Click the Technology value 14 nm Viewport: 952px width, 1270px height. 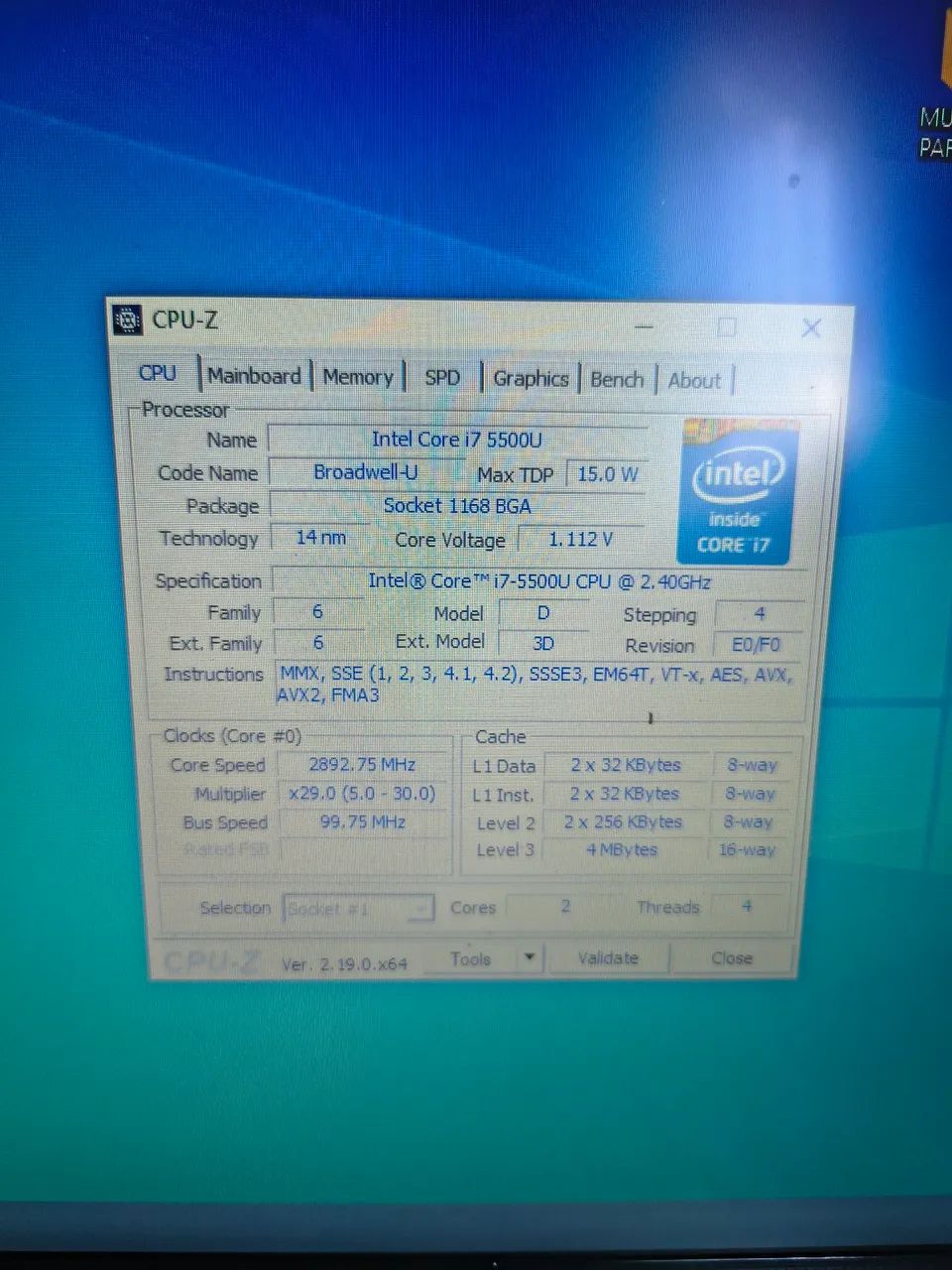pyautogui.click(x=320, y=537)
